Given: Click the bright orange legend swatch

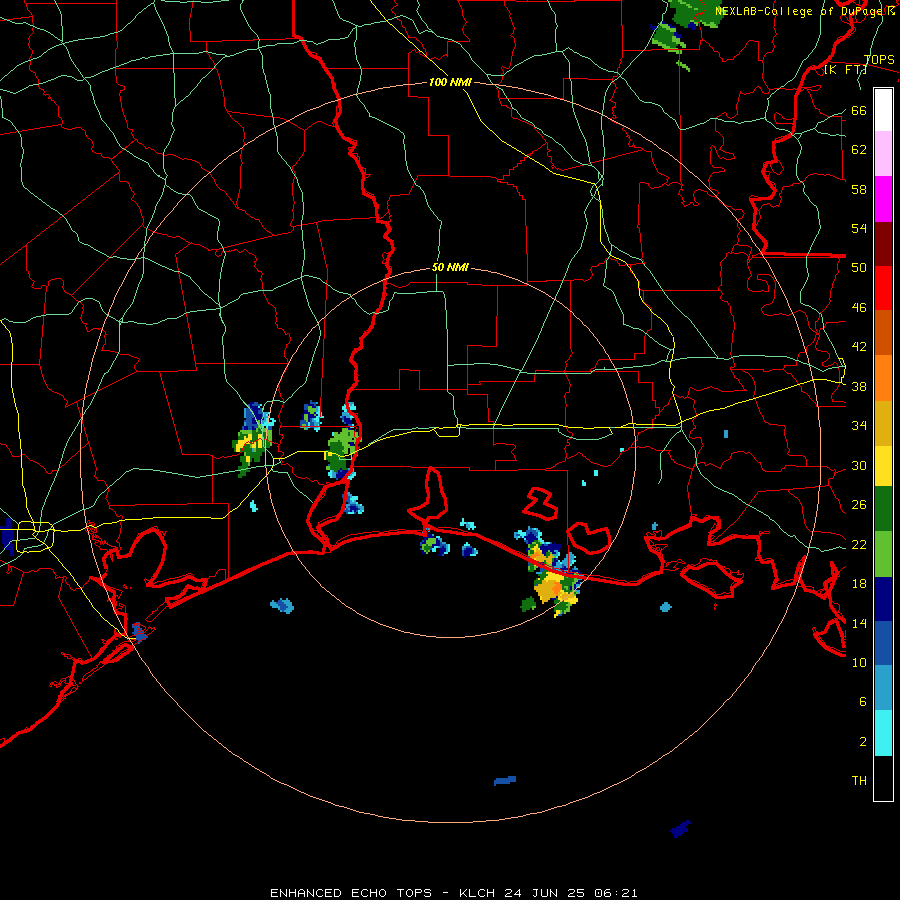Looking at the screenshot, I should coord(883,378).
